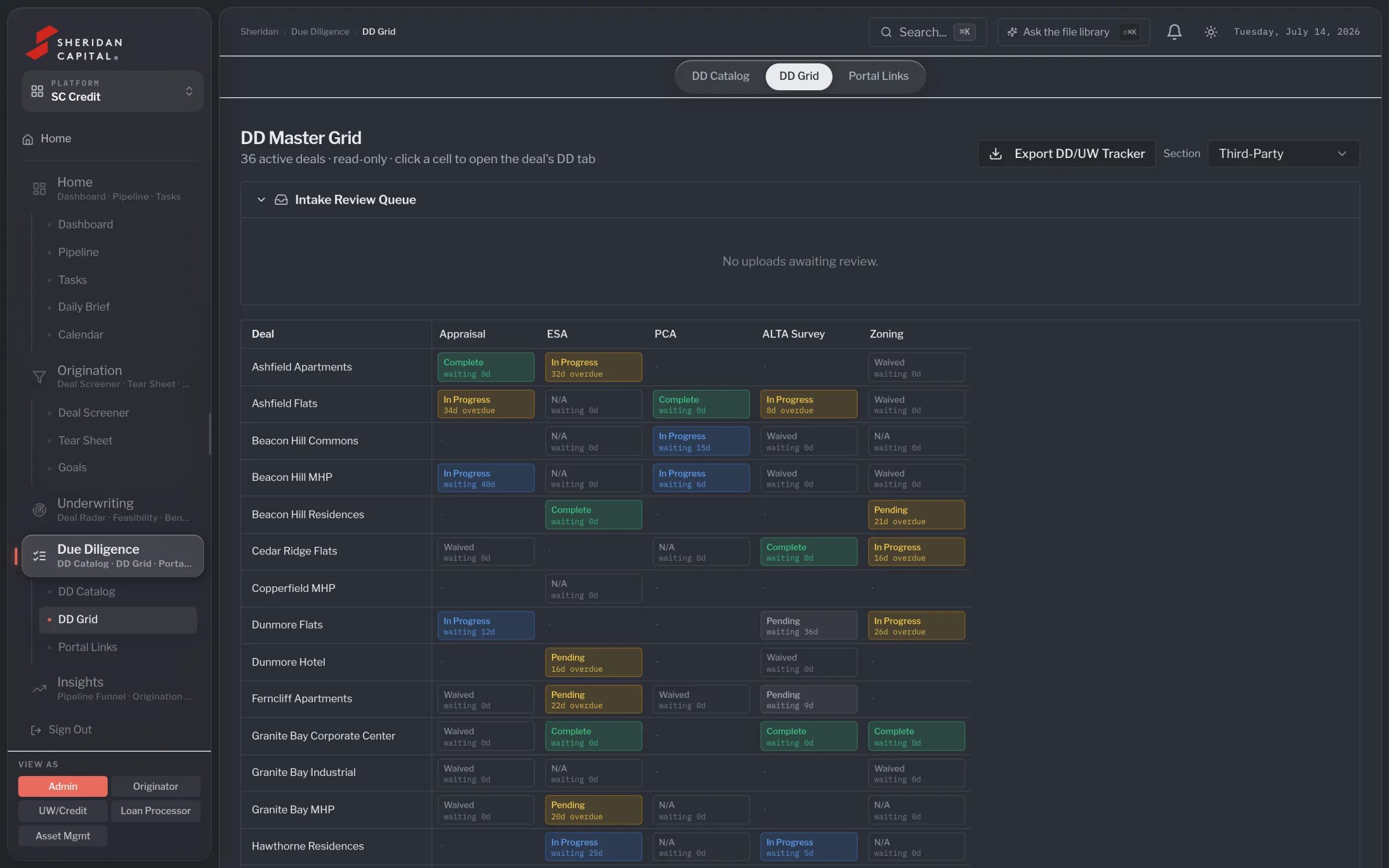Open the SC Credit platform switcher
Image resolution: width=1389 pixels, height=868 pixels.
113,91
